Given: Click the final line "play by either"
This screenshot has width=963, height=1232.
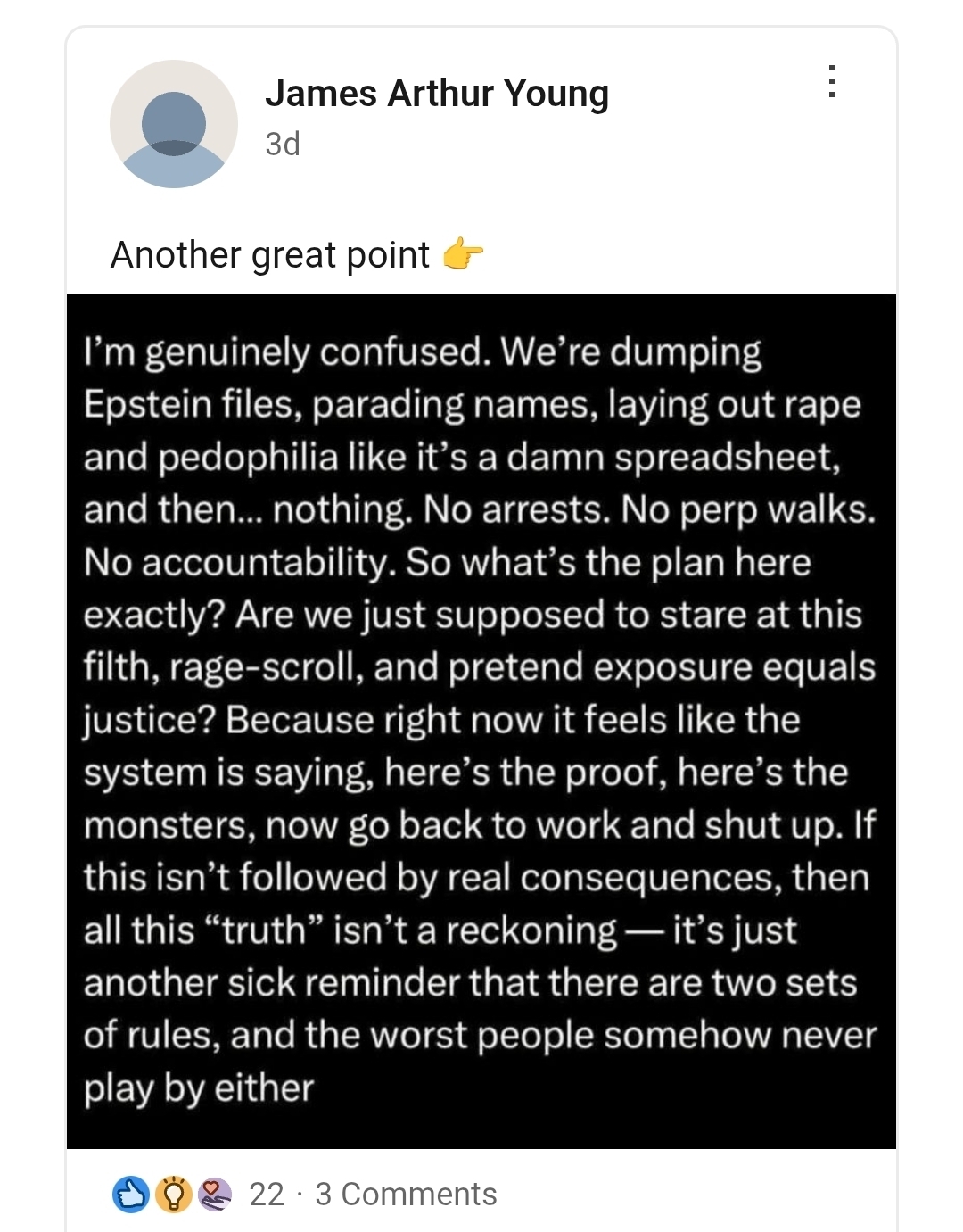Looking at the screenshot, I should pyautogui.click(x=199, y=1088).
